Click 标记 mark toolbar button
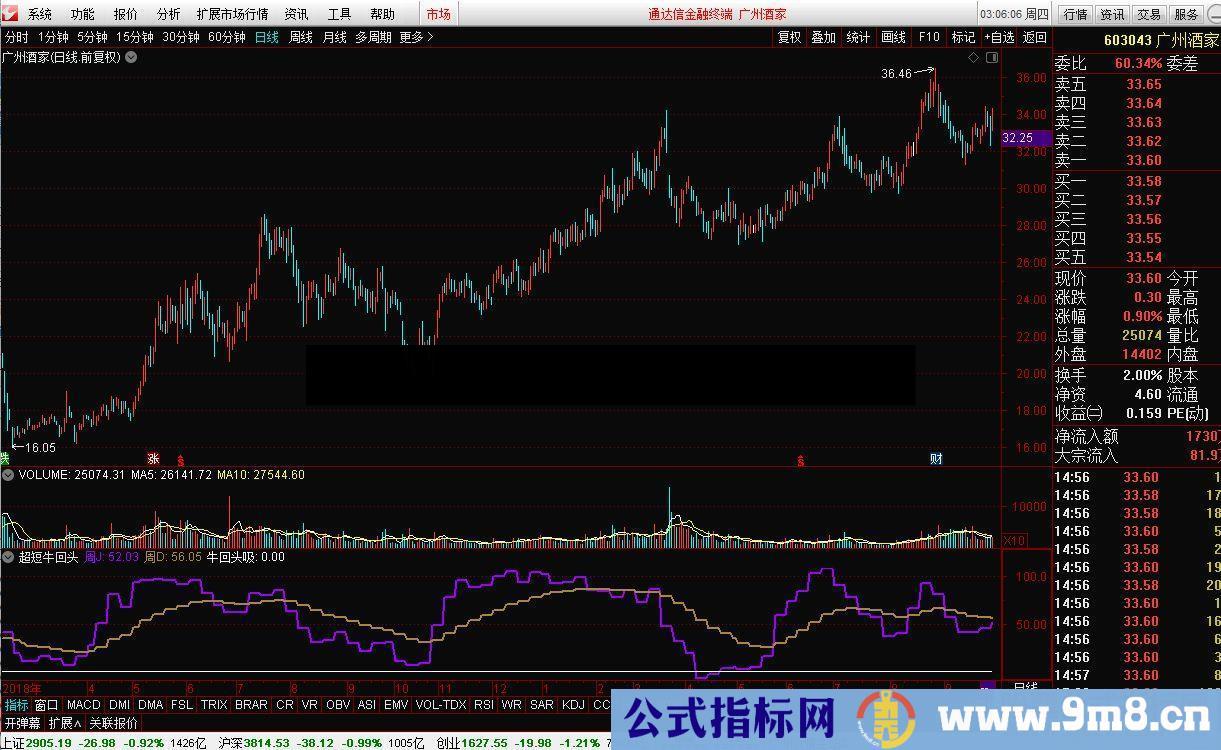 [963, 37]
